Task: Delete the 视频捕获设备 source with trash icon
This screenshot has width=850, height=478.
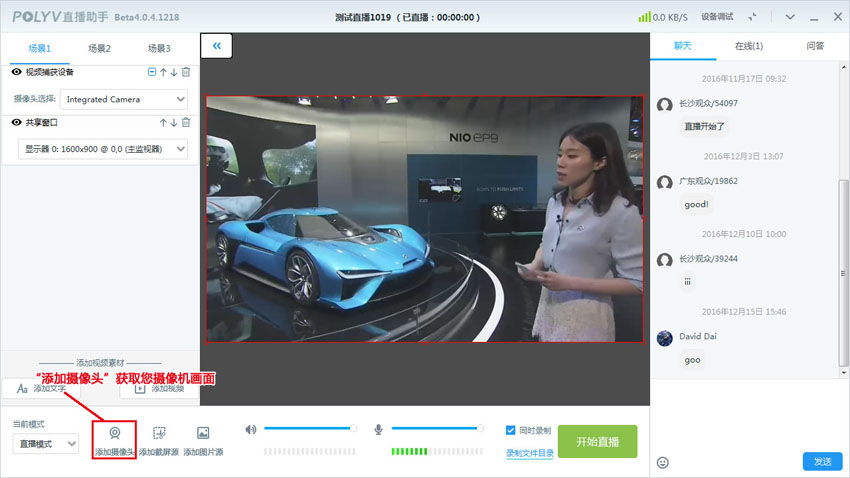Action: tap(186, 72)
